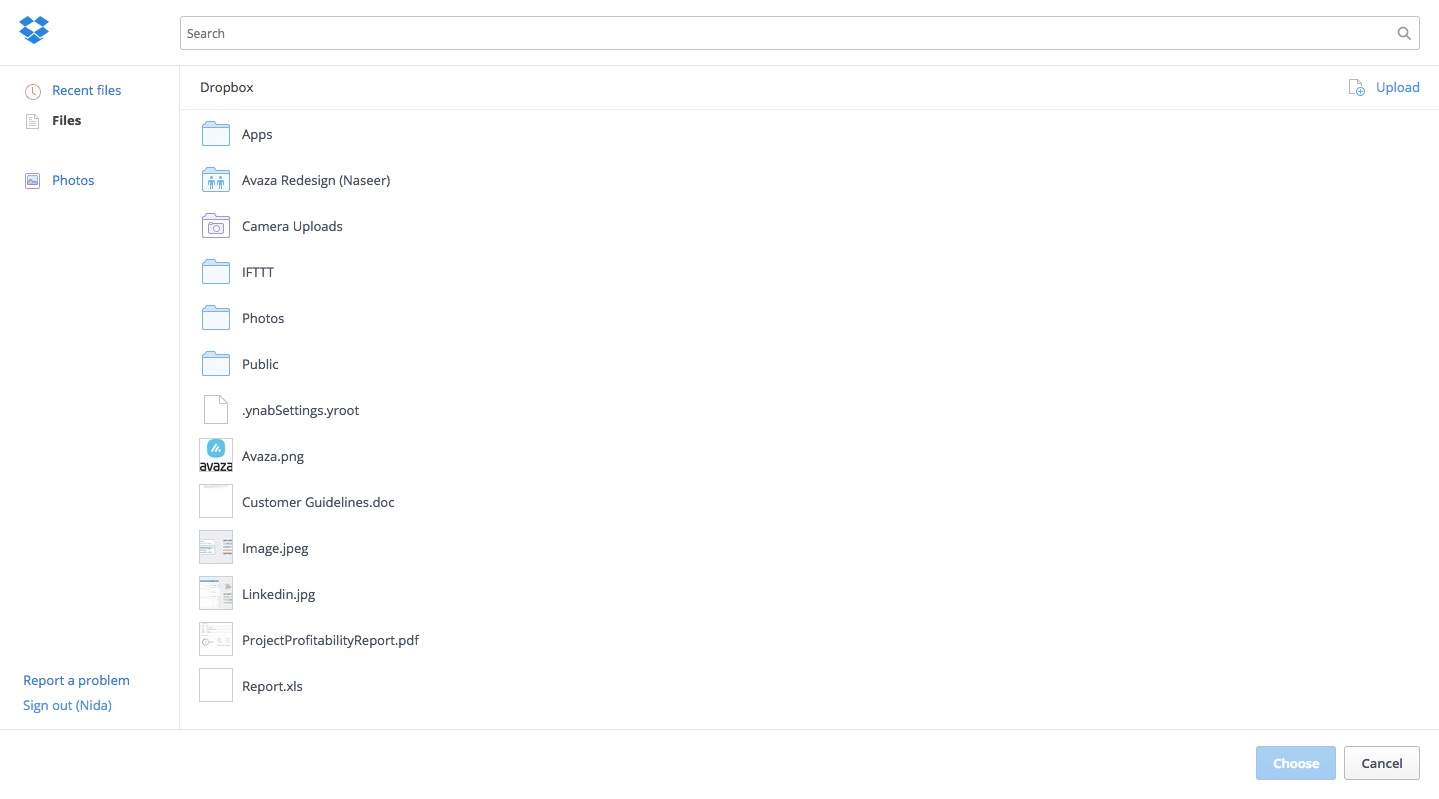Viewport: 1439px width, 799px height.
Task: Focus the Search input field
Action: [799, 33]
